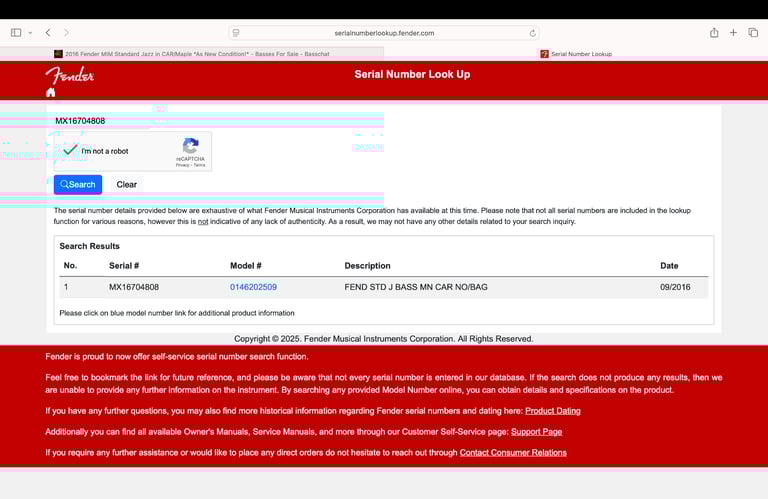Image resolution: width=768 pixels, height=499 pixels.
Task: Click the address bar showing serialnumberlookup.fender.com
Action: pyautogui.click(x=384, y=33)
